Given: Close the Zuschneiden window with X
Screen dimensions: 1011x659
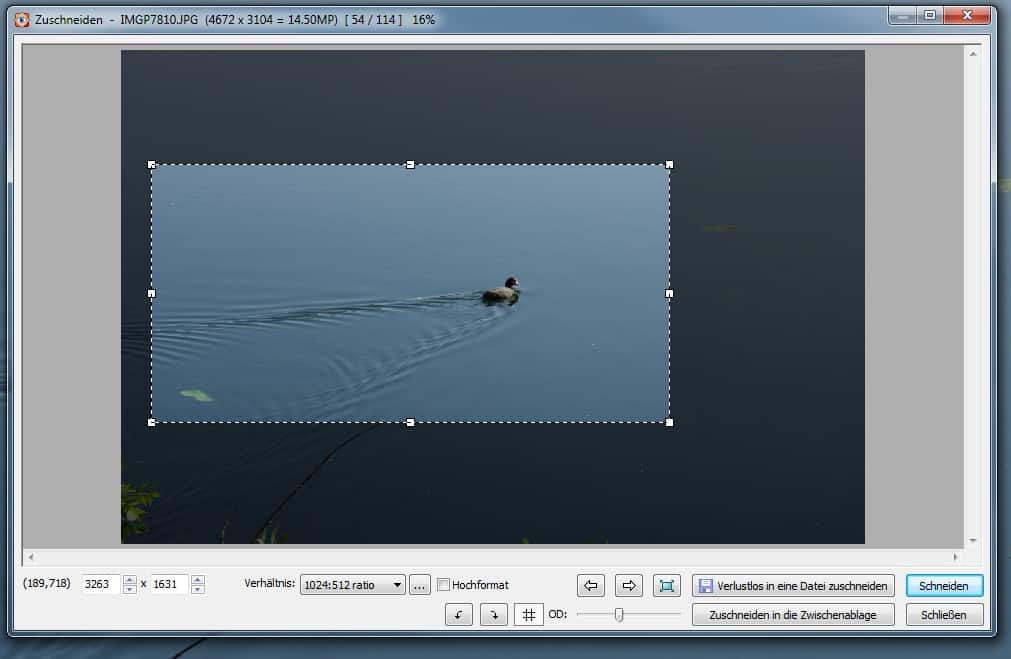Looking at the screenshot, I should (x=967, y=15).
